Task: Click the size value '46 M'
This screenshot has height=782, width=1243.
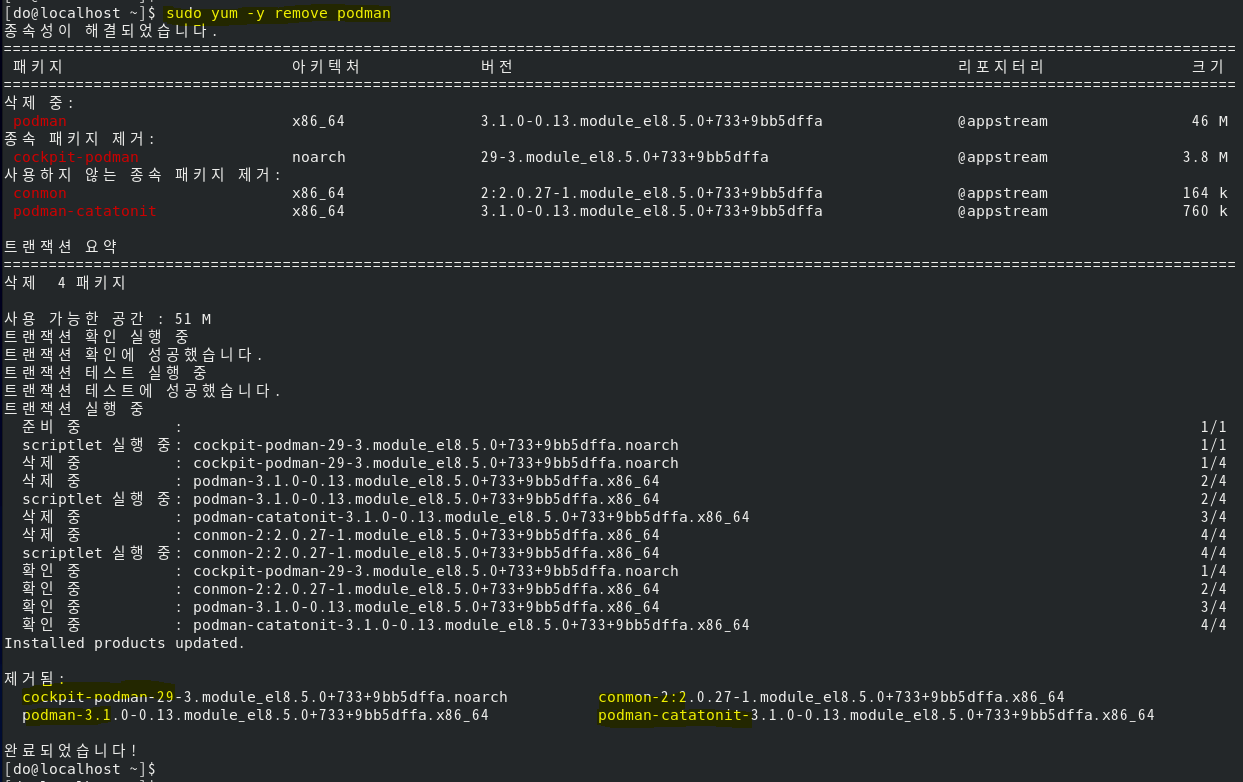Action: [x=1209, y=121]
